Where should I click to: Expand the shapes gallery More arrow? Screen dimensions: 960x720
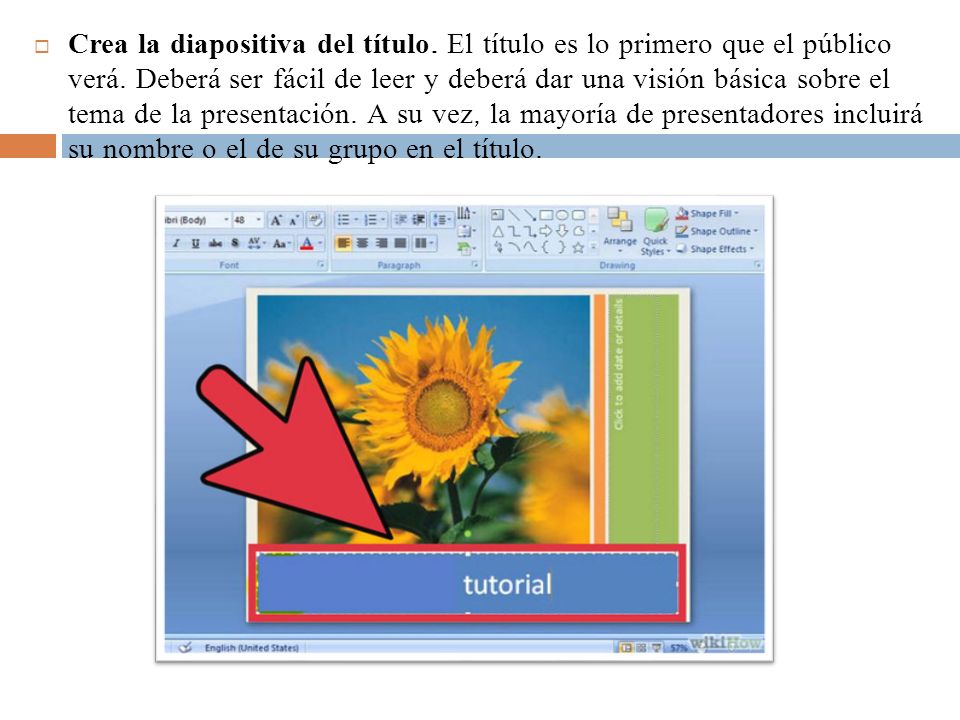[593, 248]
